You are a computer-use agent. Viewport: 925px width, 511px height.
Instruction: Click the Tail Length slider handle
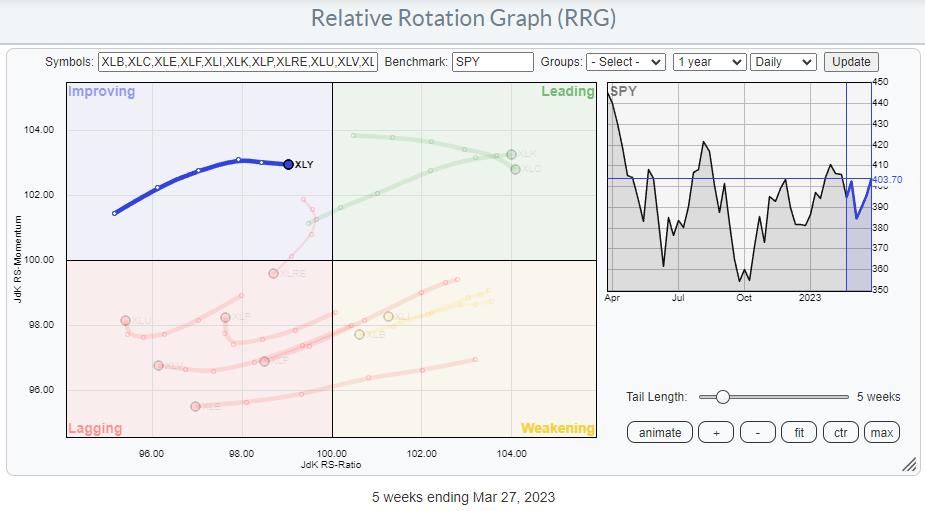(722, 397)
